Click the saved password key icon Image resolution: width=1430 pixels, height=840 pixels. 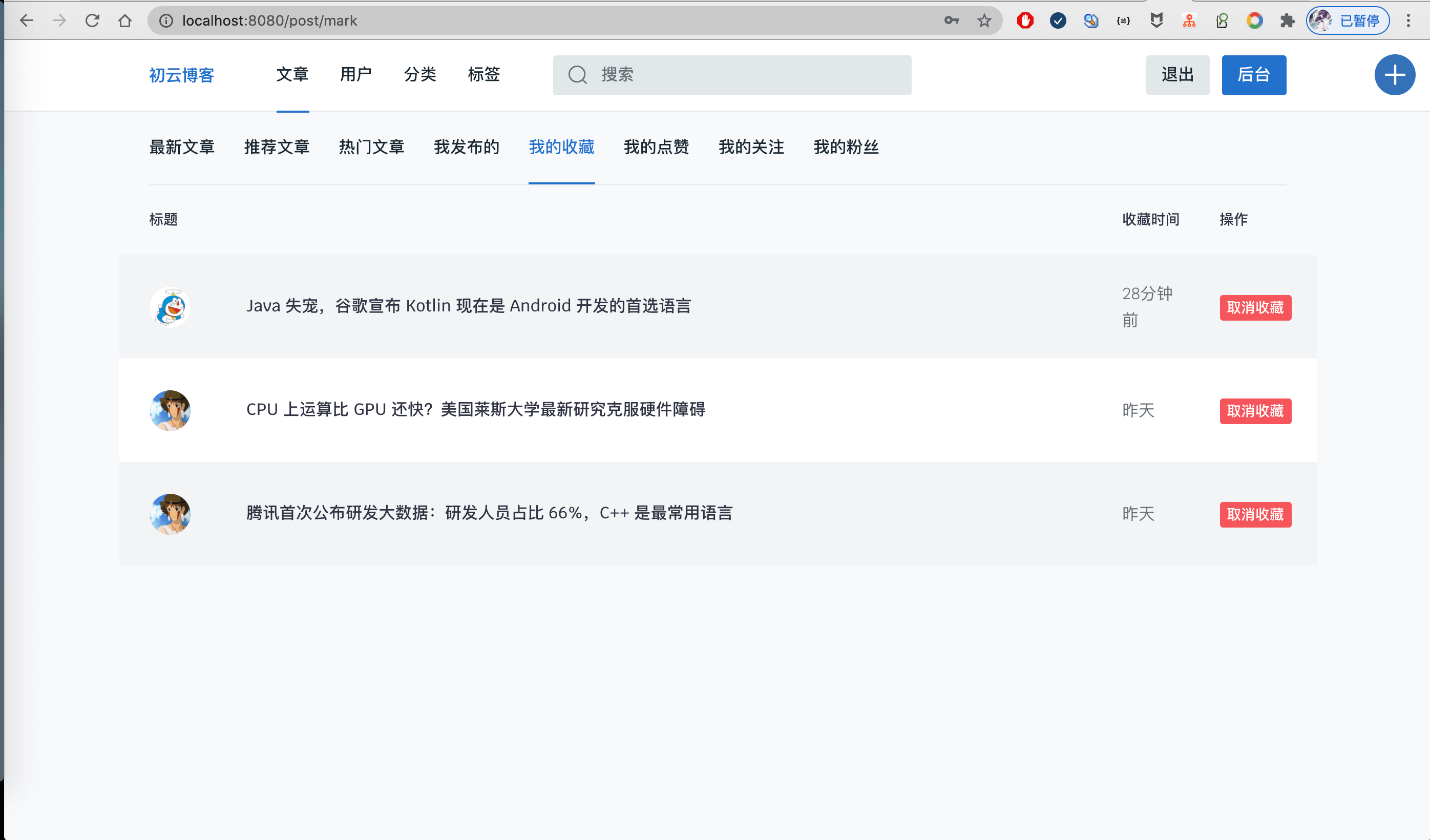[952, 21]
